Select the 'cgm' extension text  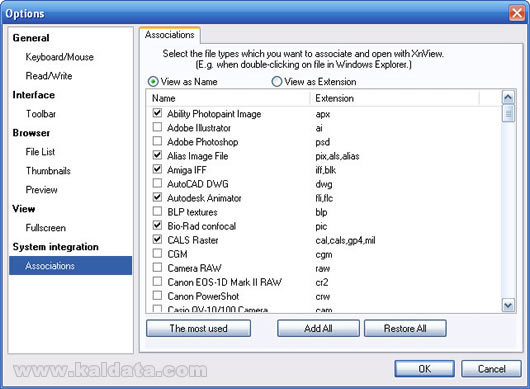pyautogui.click(x=323, y=255)
